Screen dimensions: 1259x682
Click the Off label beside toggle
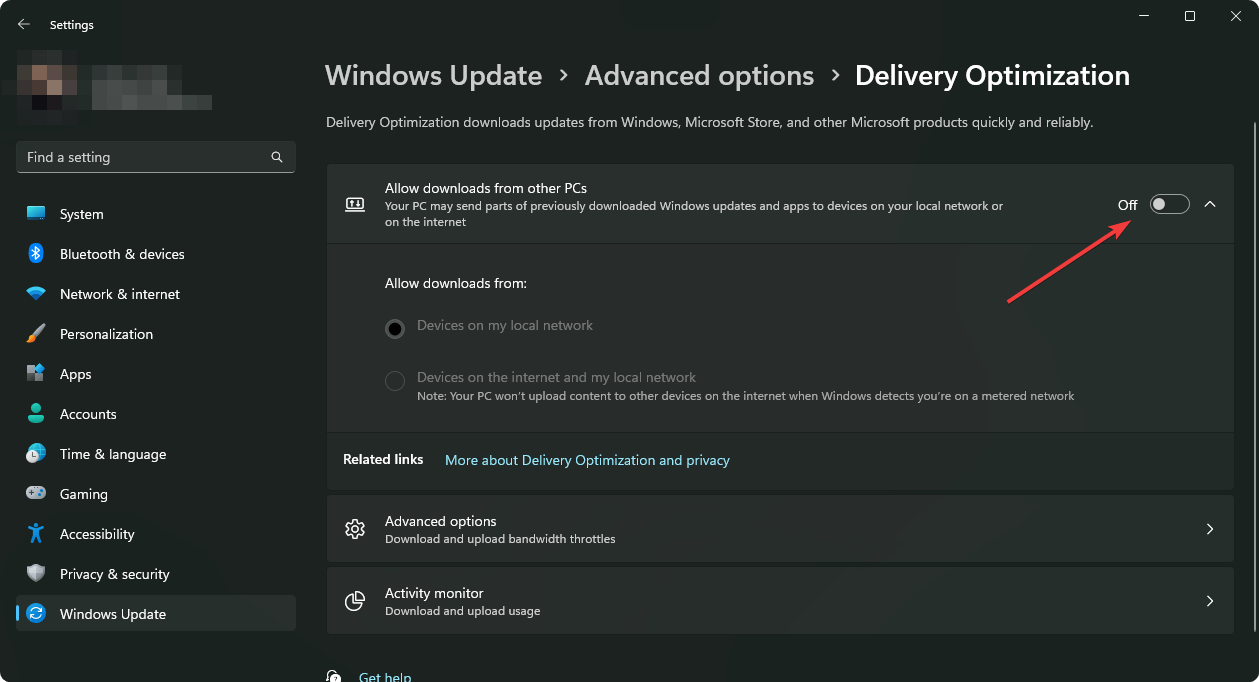(1127, 205)
